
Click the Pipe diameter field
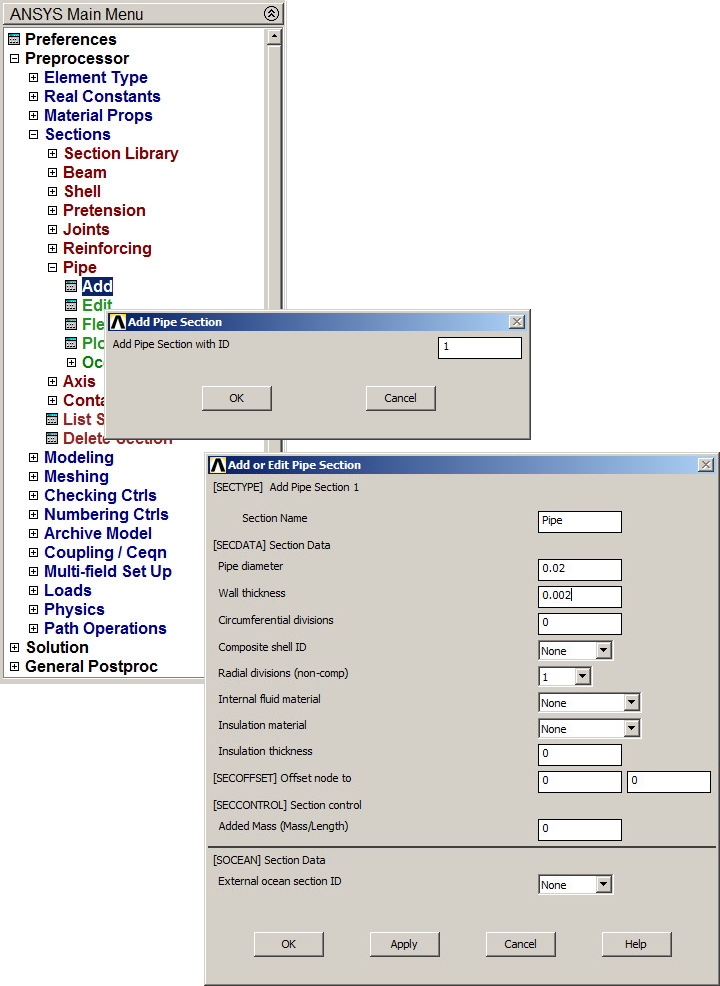pyautogui.click(x=580, y=569)
